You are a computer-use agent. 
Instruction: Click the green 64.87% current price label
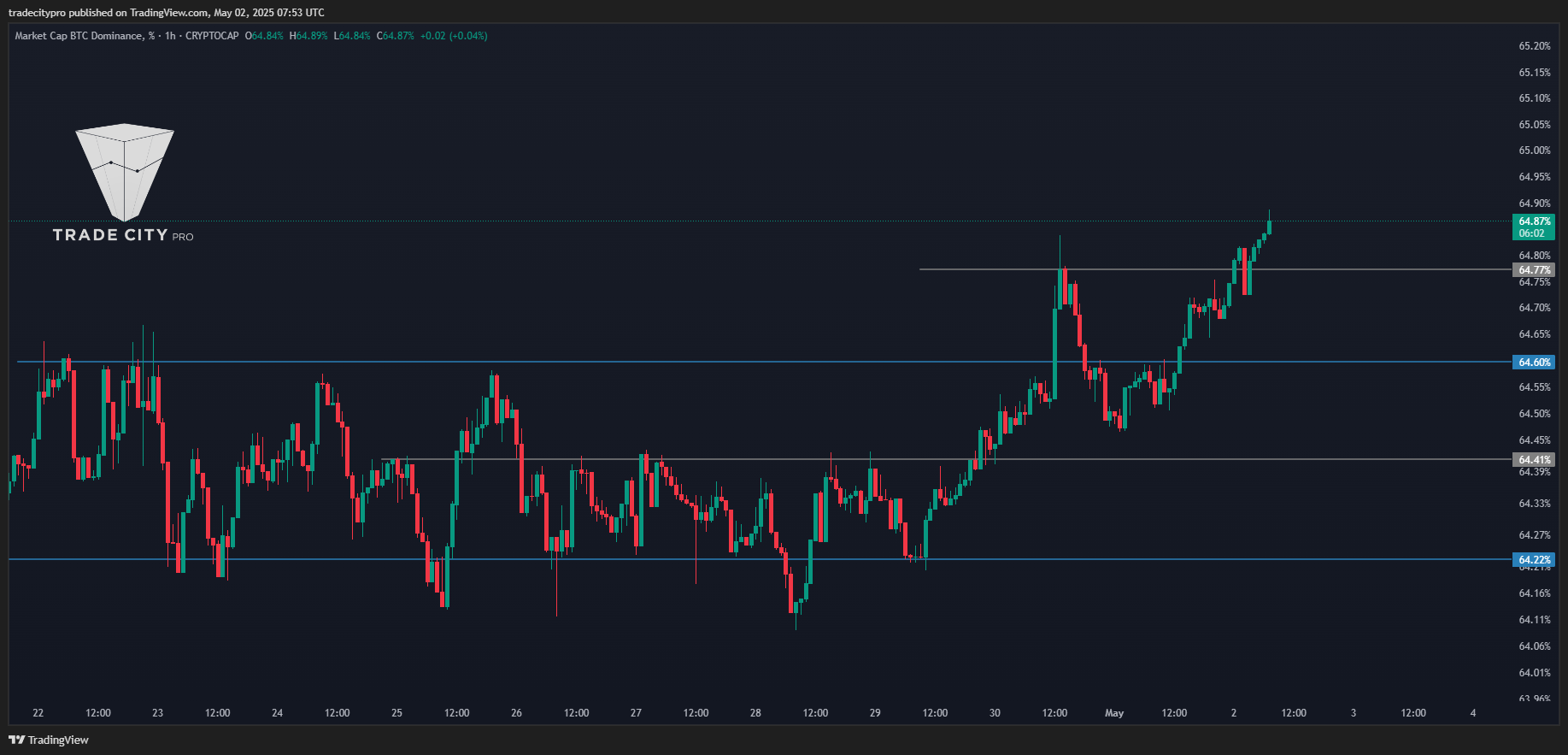(1535, 221)
